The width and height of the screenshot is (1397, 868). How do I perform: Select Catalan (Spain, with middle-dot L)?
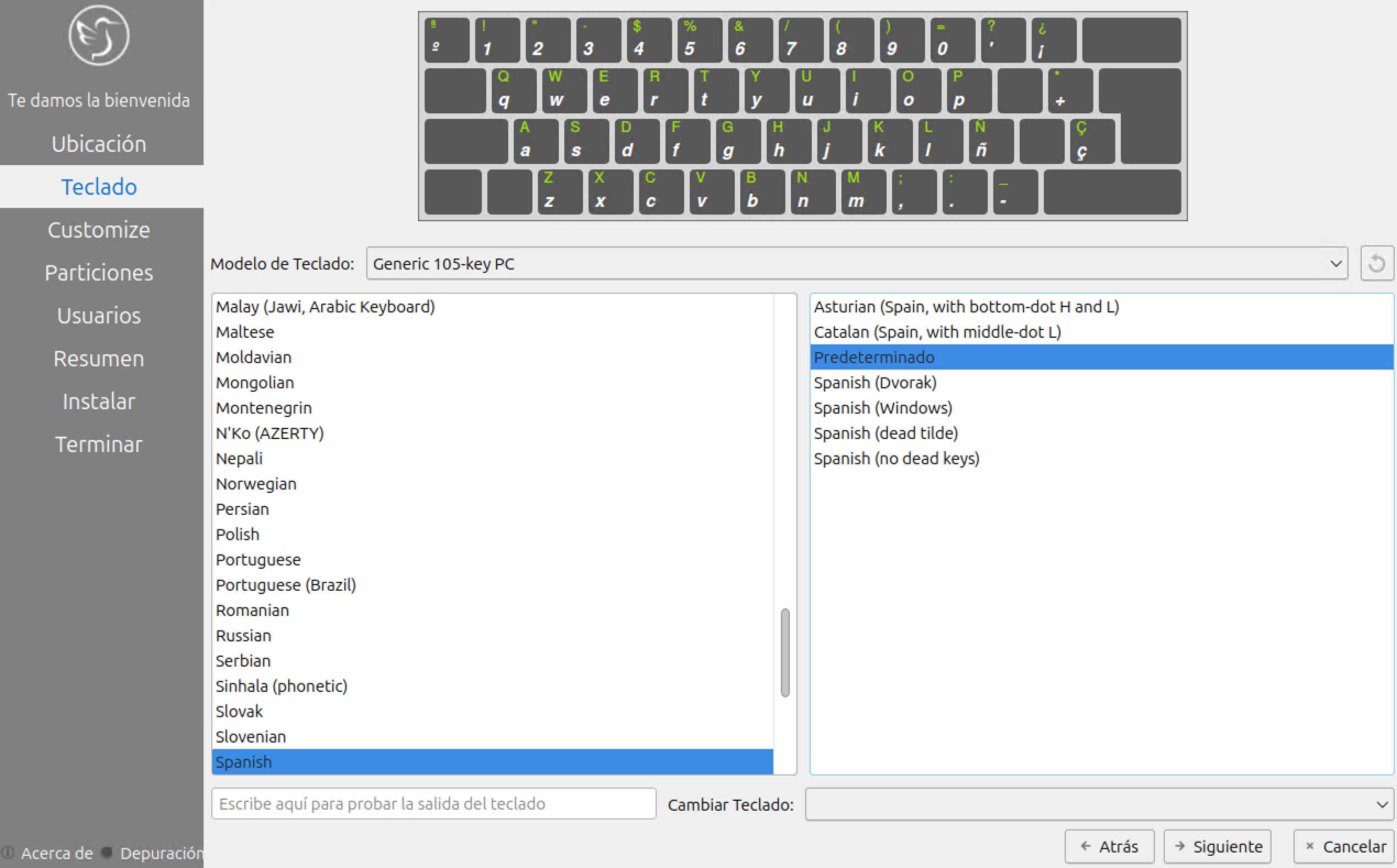(x=1102, y=332)
